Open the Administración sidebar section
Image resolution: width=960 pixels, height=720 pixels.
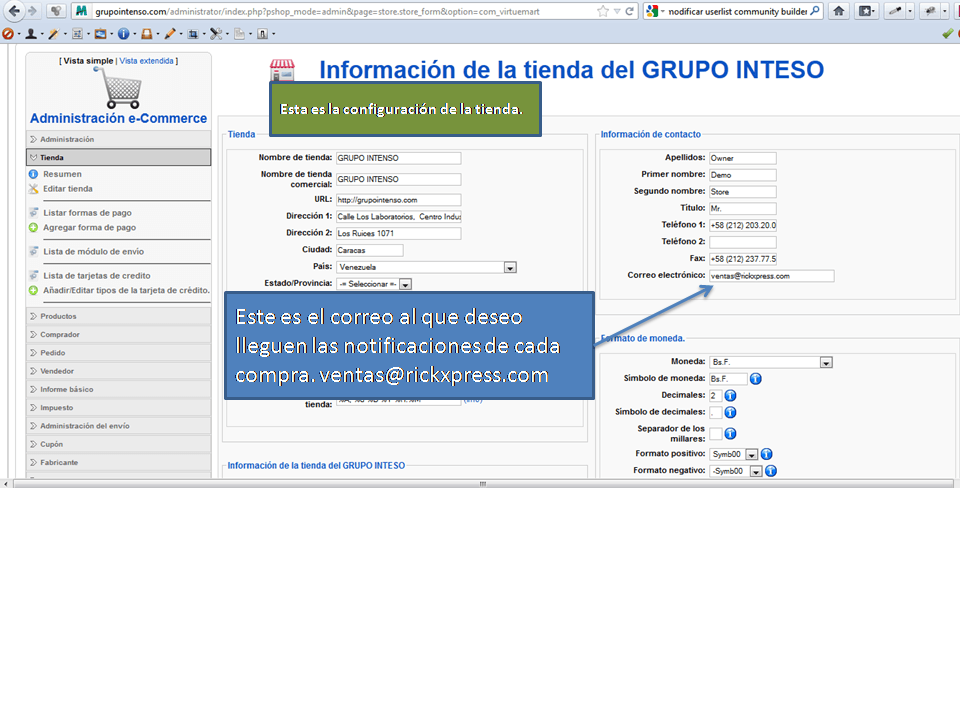(119, 140)
